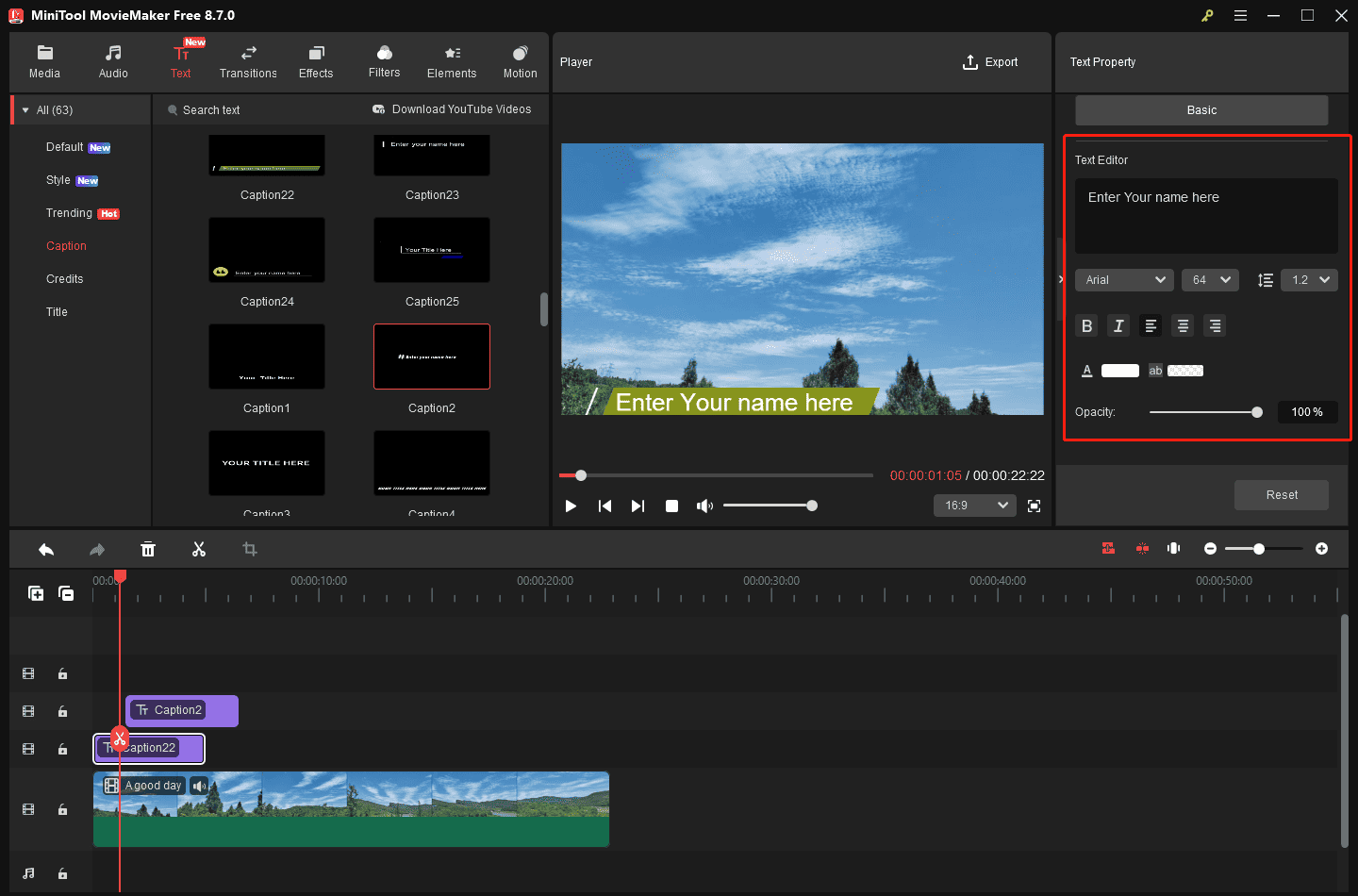This screenshot has width=1358, height=896.
Task: Open the Elements tab
Action: click(x=452, y=62)
